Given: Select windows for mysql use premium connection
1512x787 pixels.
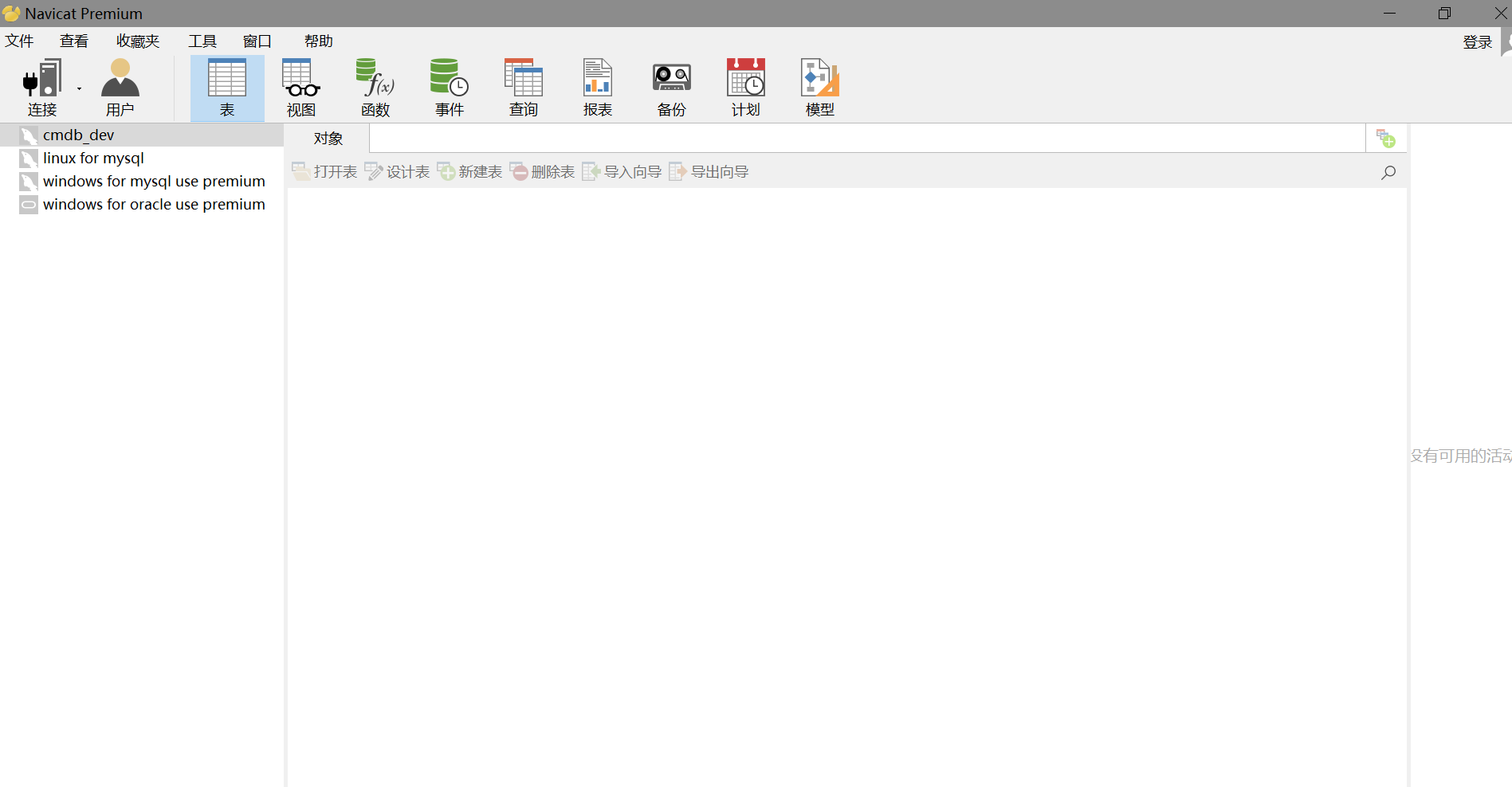Looking at the screenshot, I should click(x=142, y=181).
